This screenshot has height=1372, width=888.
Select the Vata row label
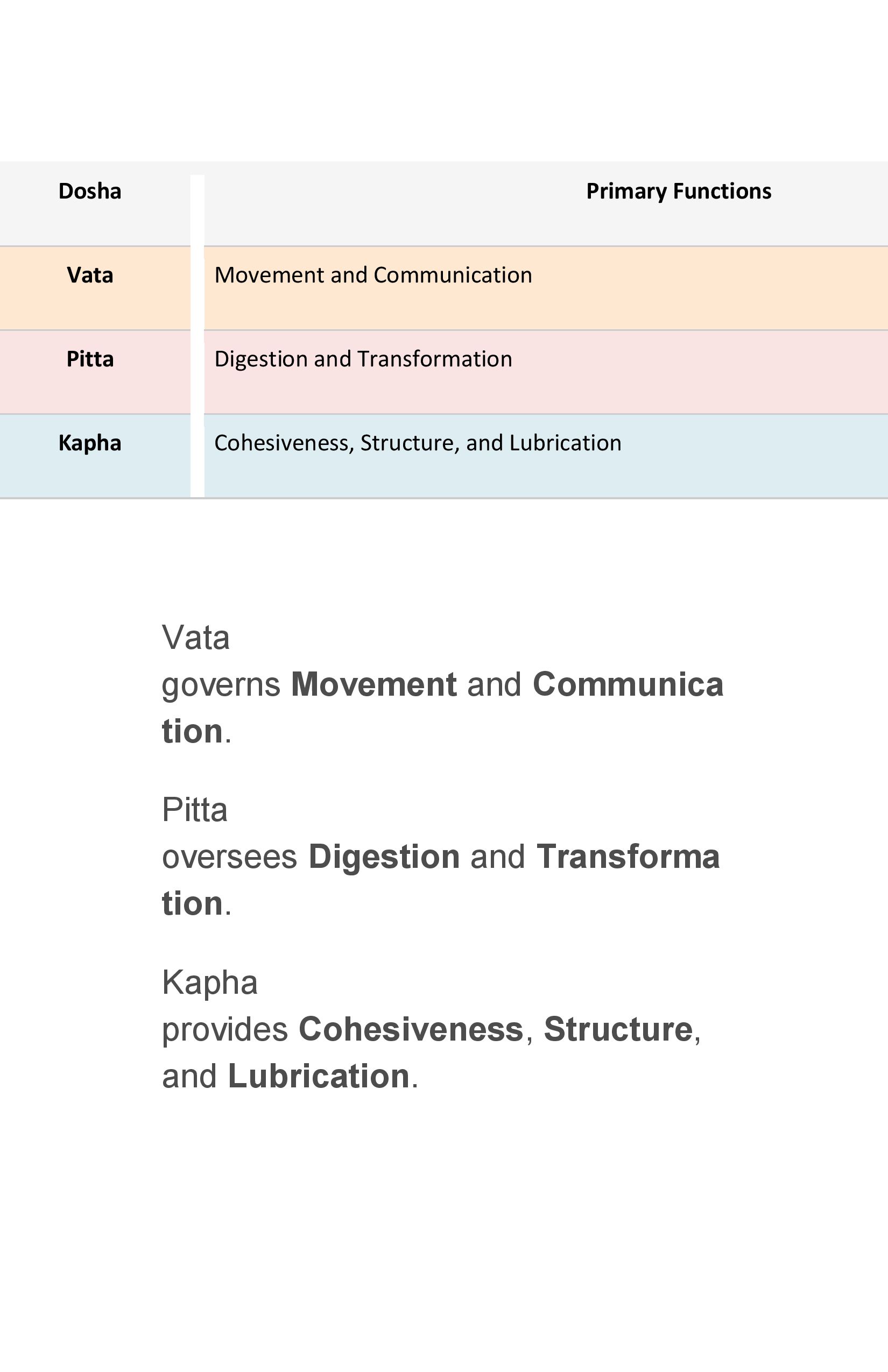(x=90, y=275)
